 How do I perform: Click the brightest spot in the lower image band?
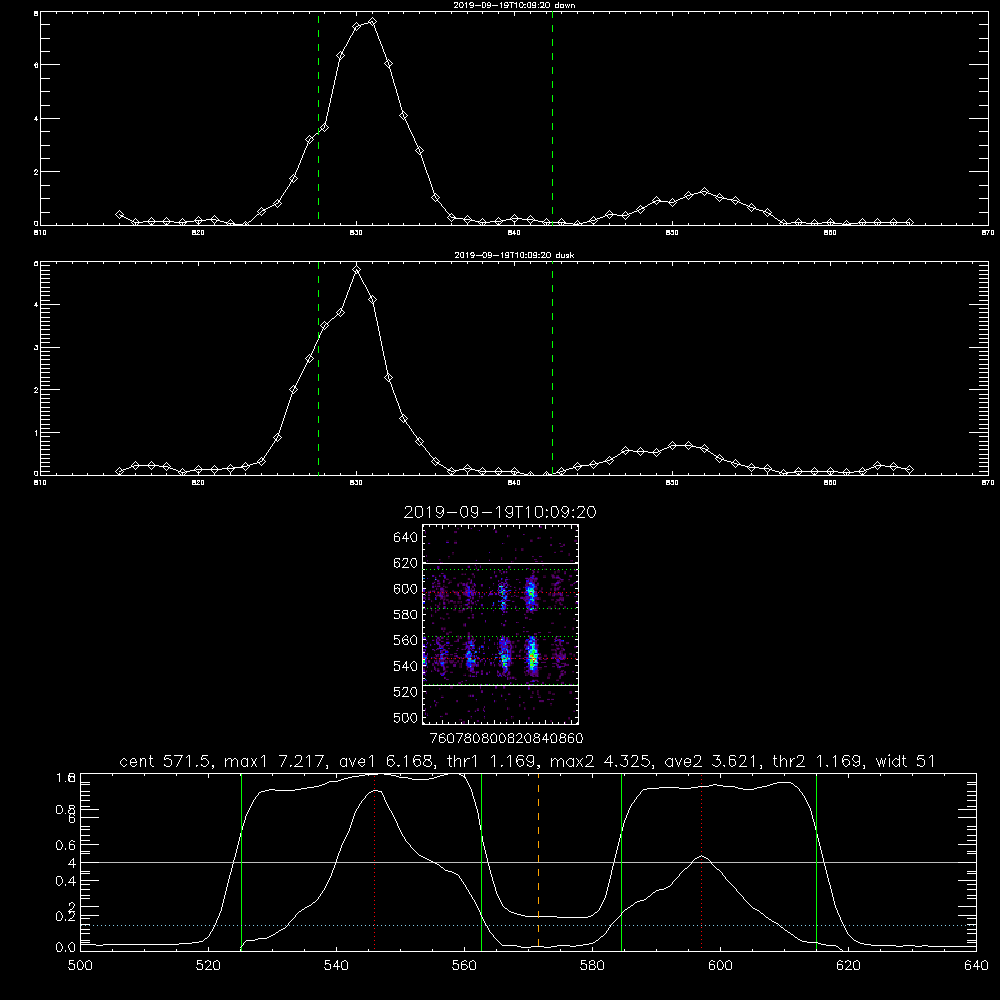pyautogui.click(x=533, y=657)
